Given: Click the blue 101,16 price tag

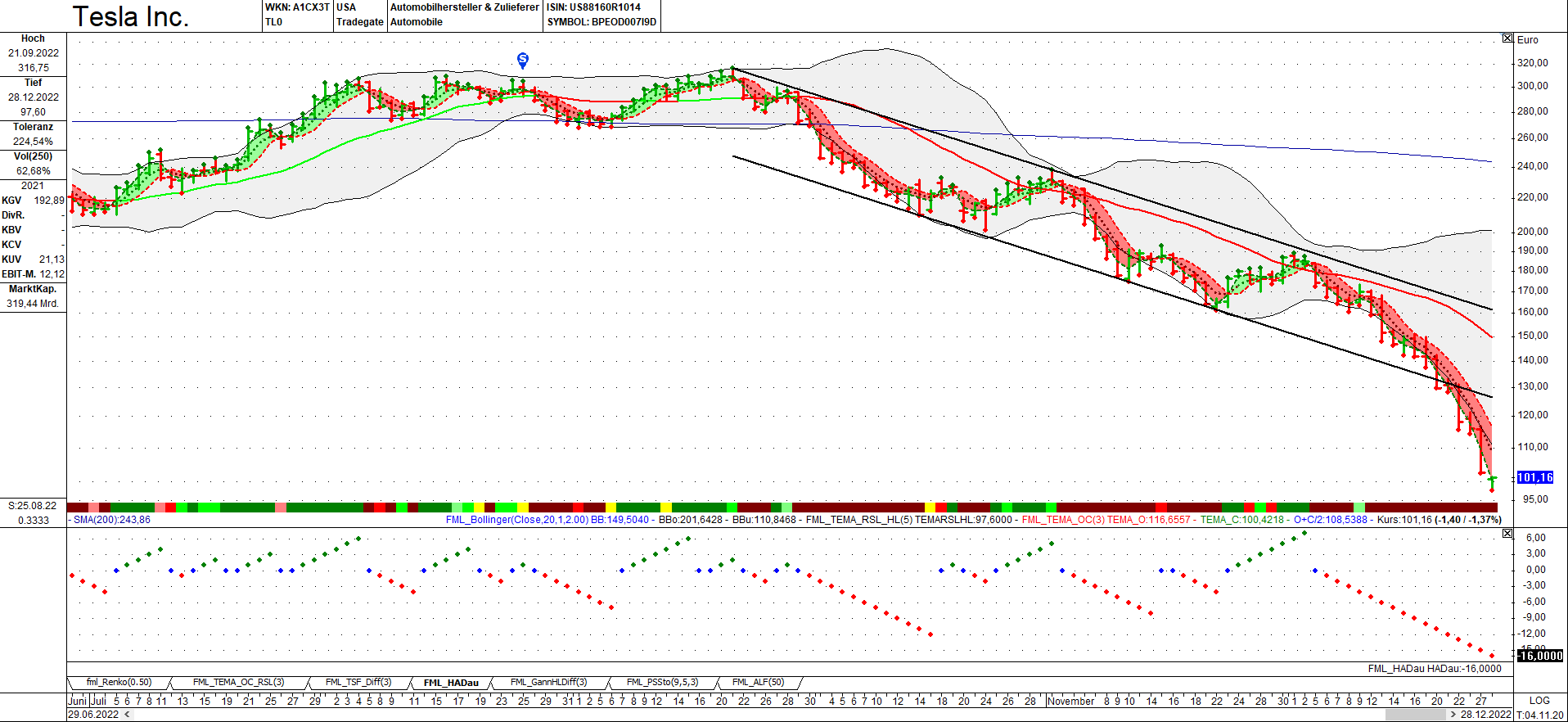Looking at the screenshot, I should 1534,477.
